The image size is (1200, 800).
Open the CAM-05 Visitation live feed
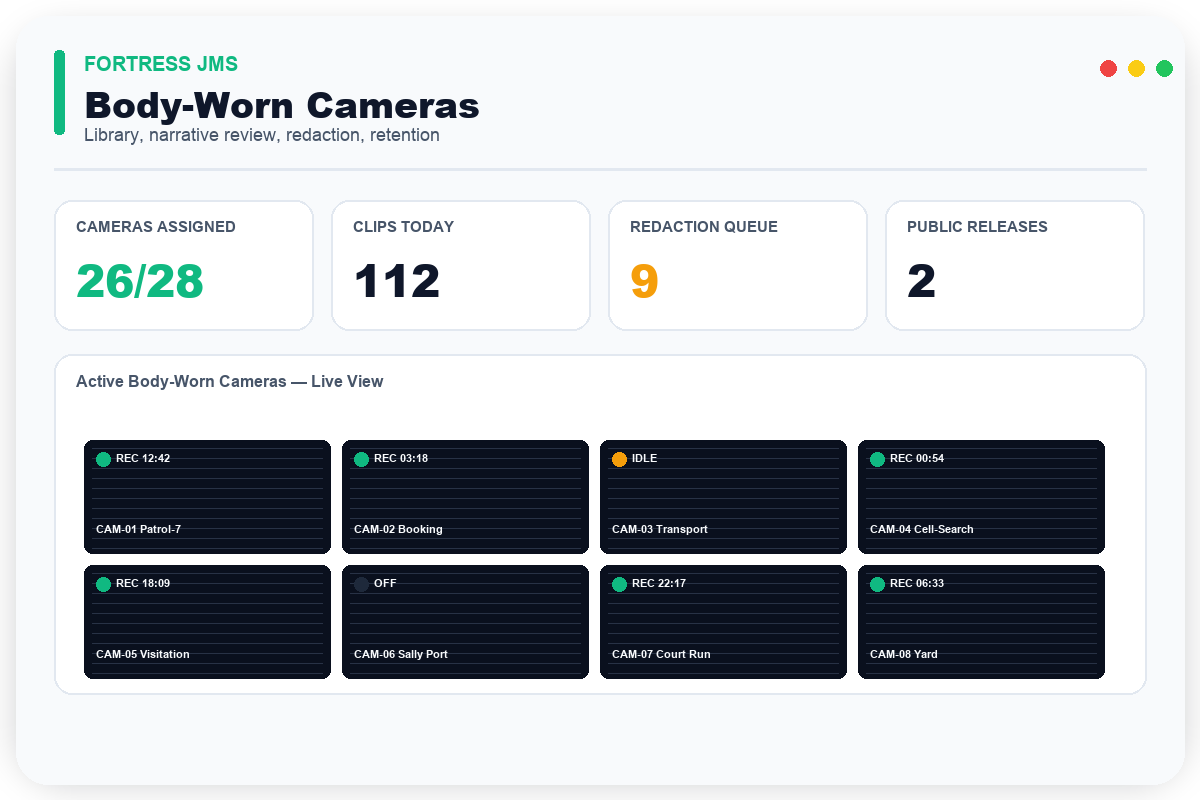(207, 622)
